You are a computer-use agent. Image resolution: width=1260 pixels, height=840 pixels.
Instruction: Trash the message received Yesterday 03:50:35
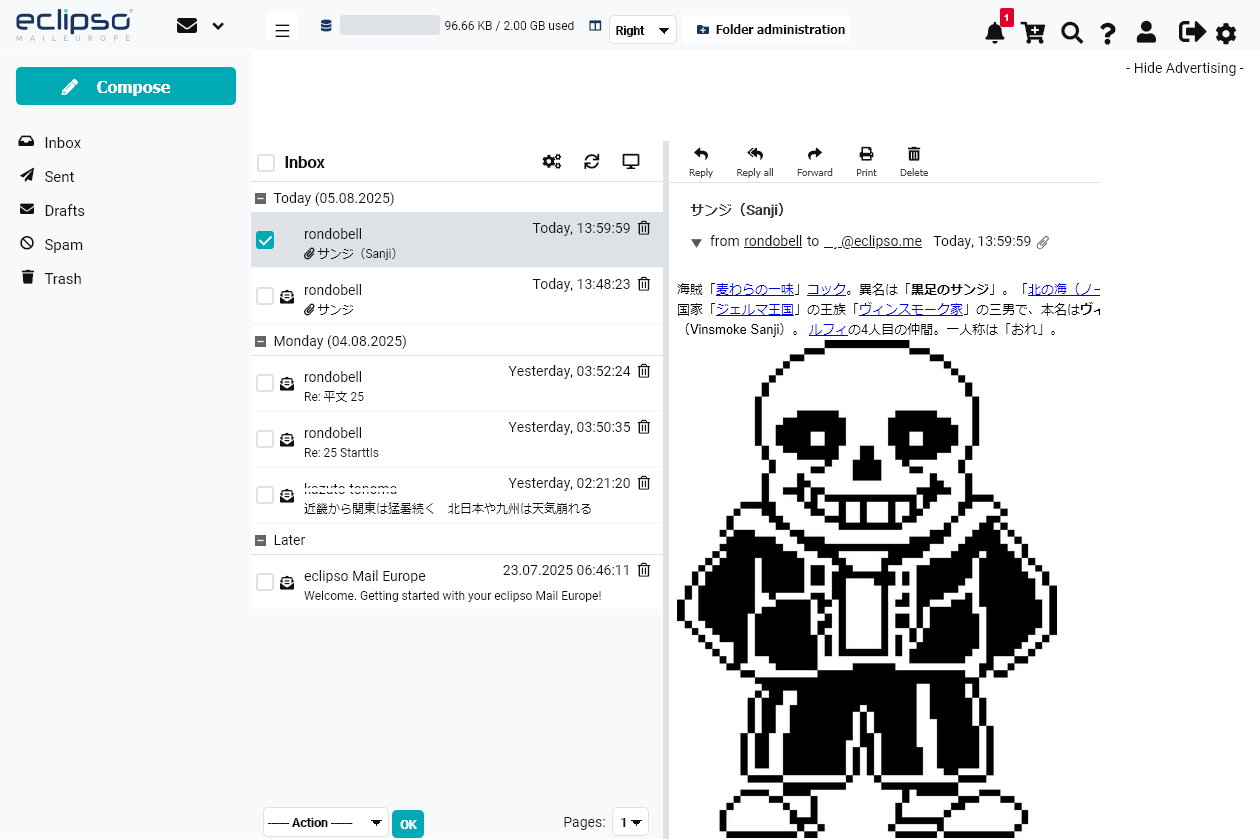point(644,427)
